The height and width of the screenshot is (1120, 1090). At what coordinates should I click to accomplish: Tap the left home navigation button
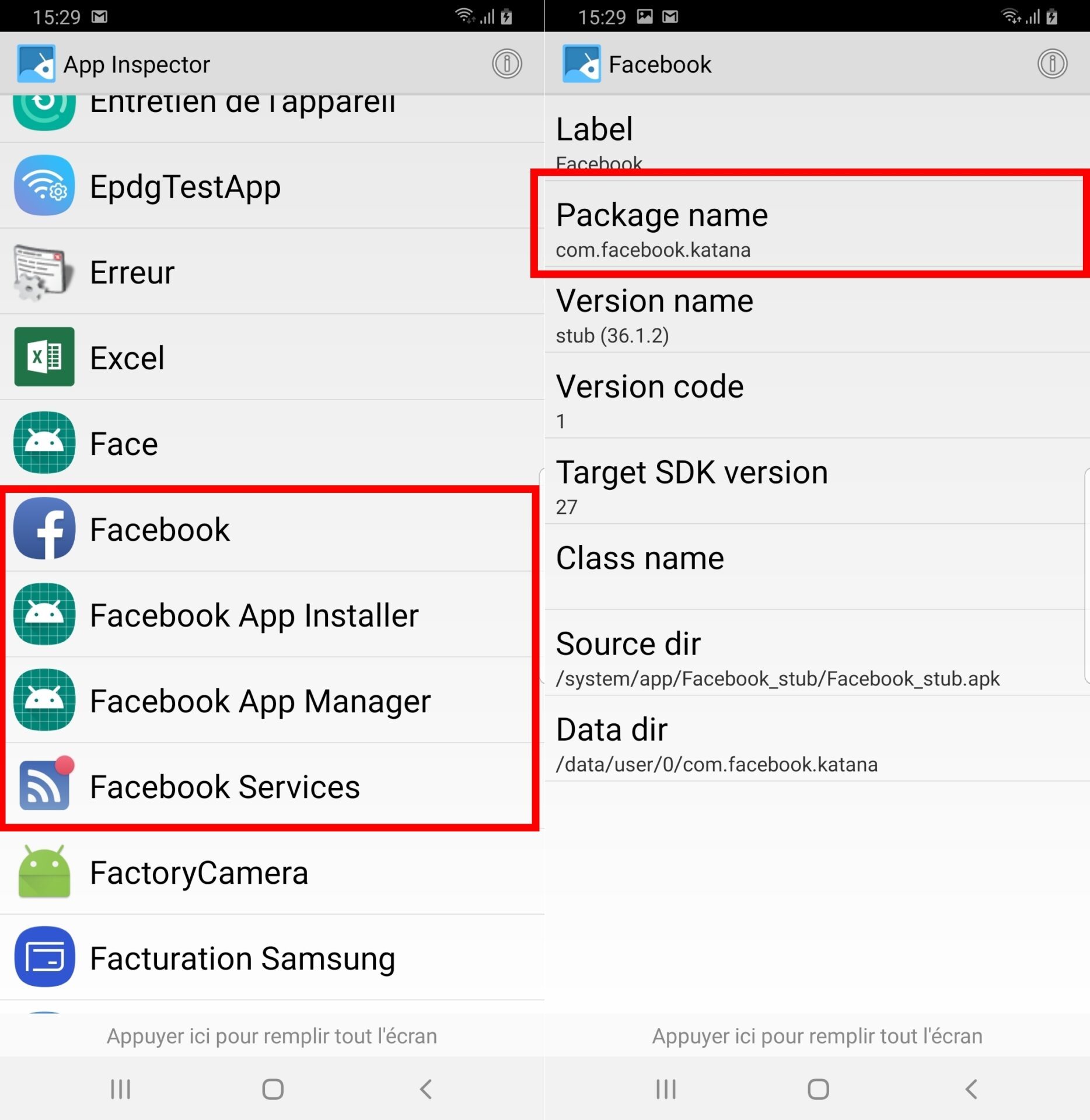pyautogui.click(x=272, y=1089)
